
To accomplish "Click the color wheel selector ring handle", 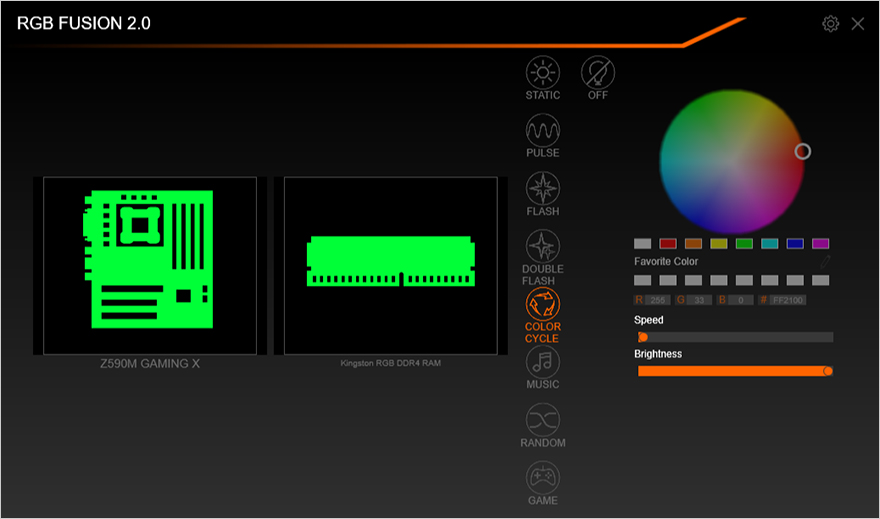I will [x=803, y=151].
